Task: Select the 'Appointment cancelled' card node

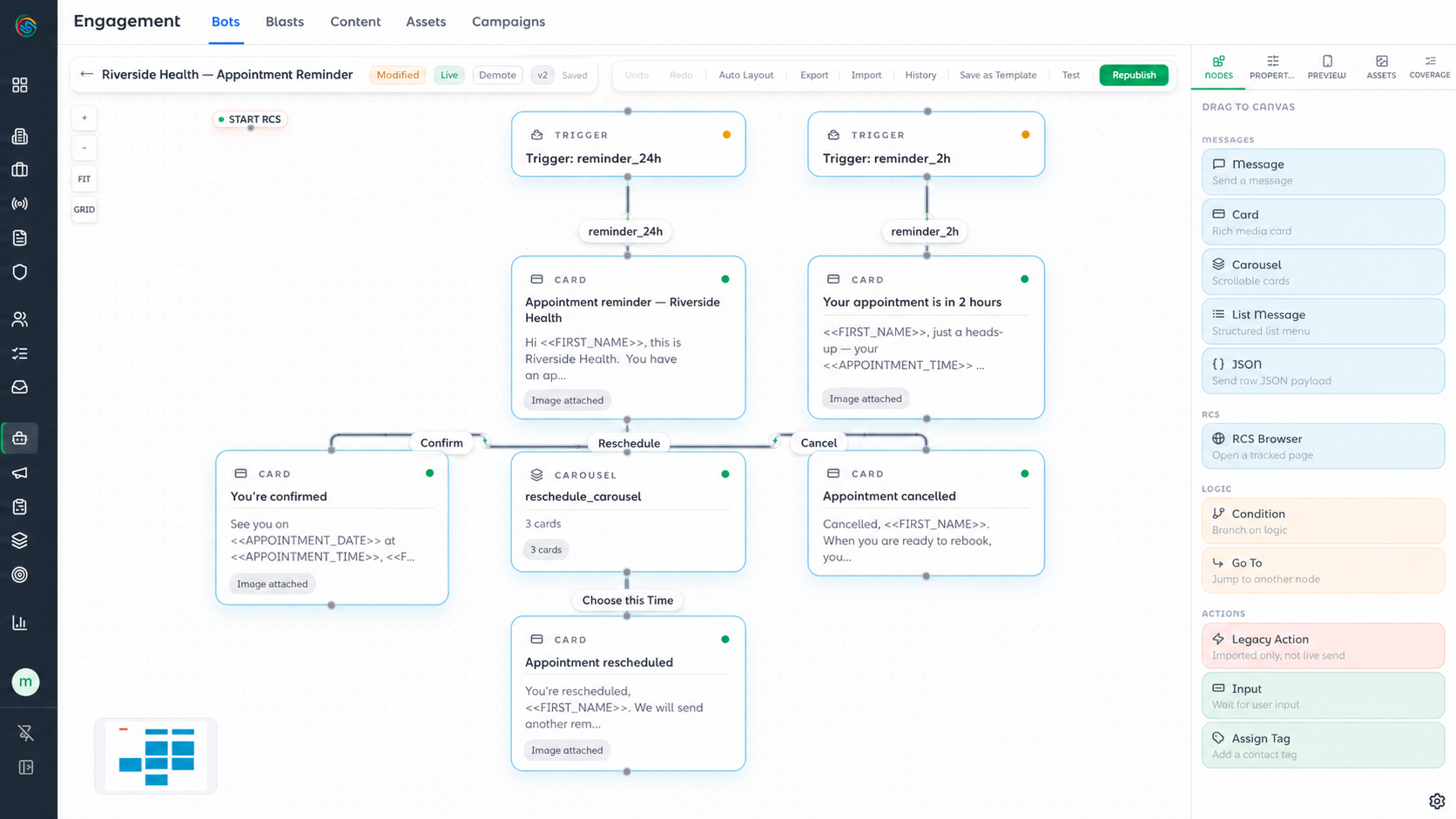Action: (x=926, y=514)
